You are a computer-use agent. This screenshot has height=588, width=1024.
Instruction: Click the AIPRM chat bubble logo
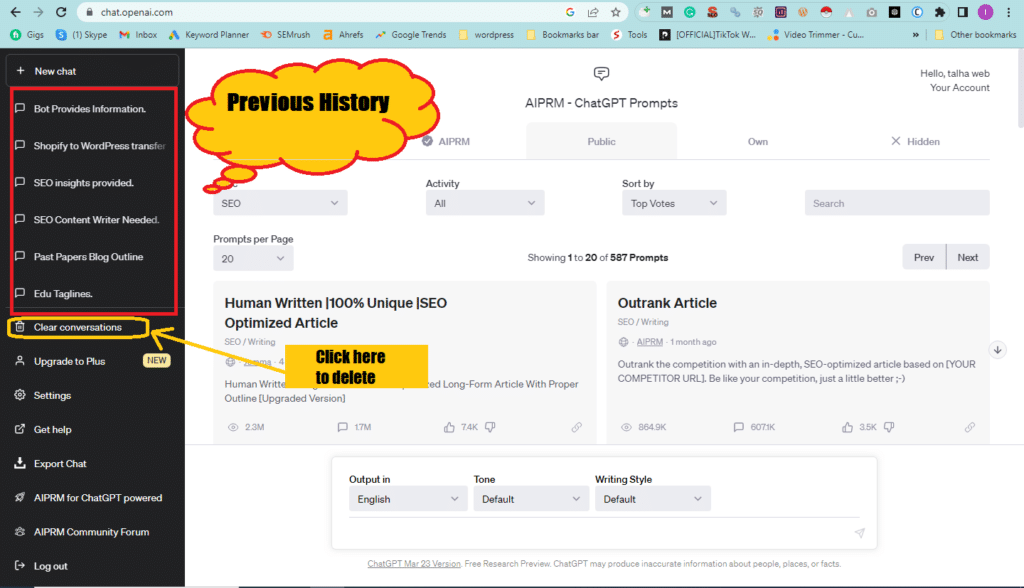coord(601,73)
